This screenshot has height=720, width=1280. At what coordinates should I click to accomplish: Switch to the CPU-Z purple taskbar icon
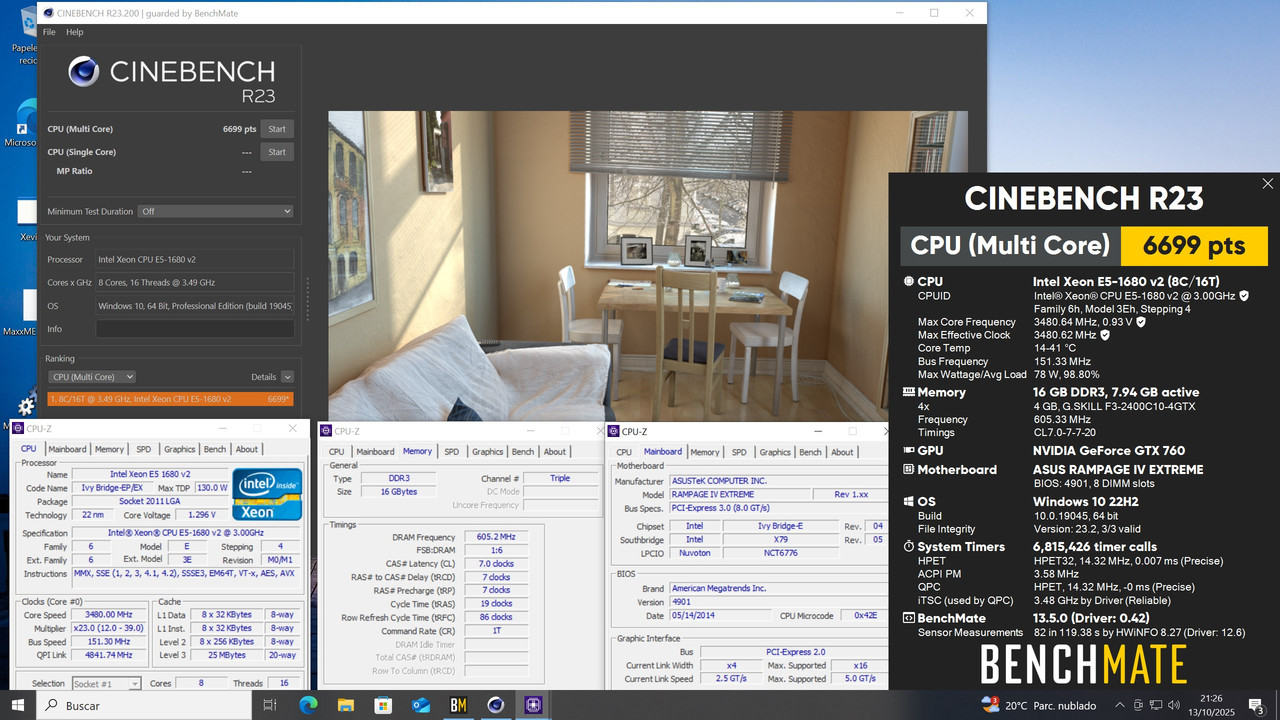(534, 705)
